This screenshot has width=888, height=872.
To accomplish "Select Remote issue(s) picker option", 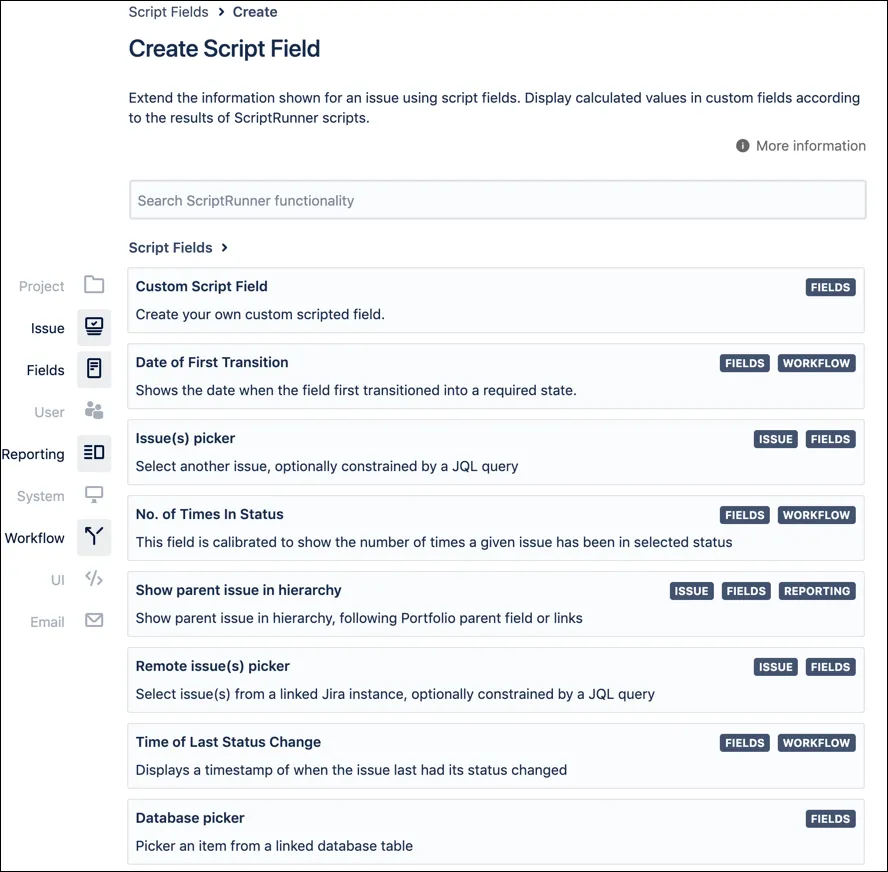I will point(496,679).
